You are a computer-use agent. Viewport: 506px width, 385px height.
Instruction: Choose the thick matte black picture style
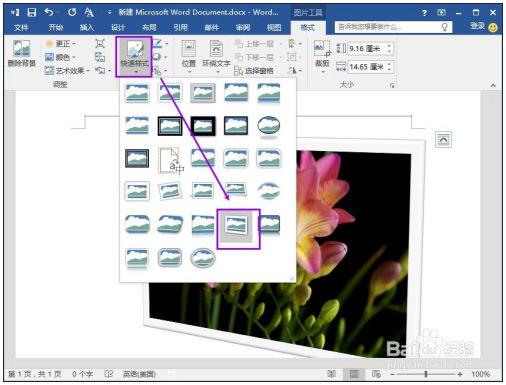(203, 126)
